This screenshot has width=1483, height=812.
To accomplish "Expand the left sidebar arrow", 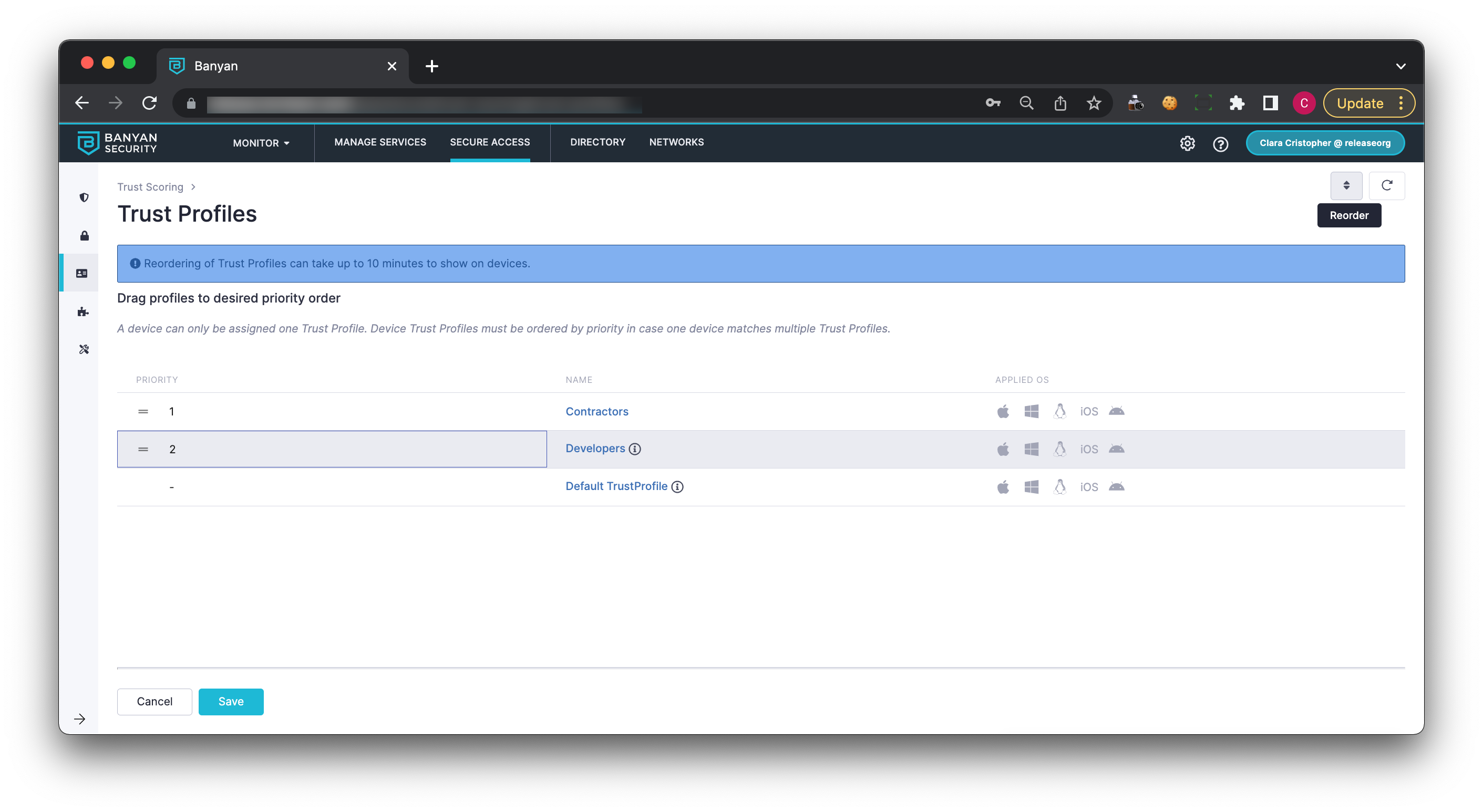I will click(79, 719).
